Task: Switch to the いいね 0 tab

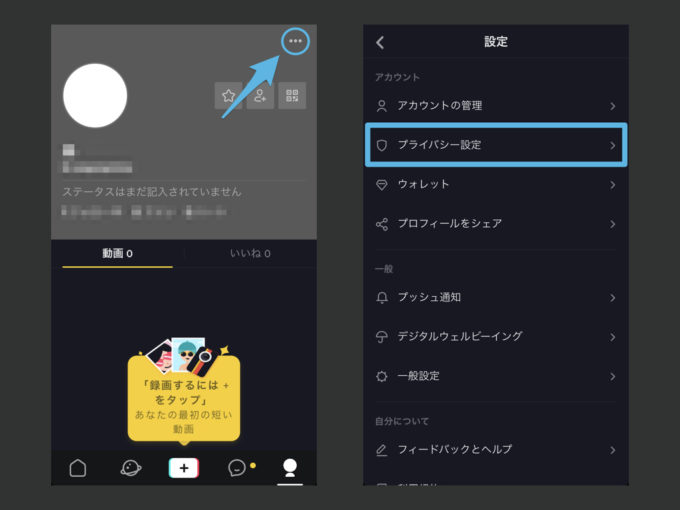Action: coord(250,254)
